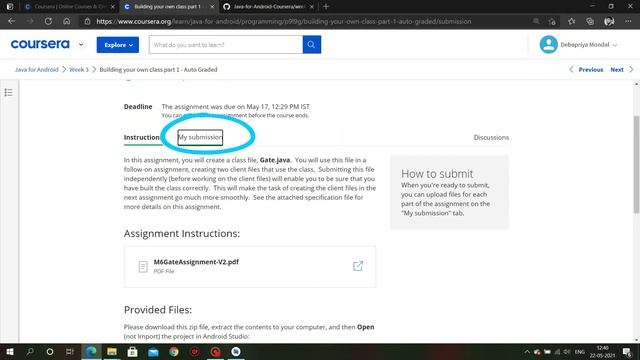
Task: Click the PDF document icon beside M6GateAssignment-V2
Action: point(143,267)
